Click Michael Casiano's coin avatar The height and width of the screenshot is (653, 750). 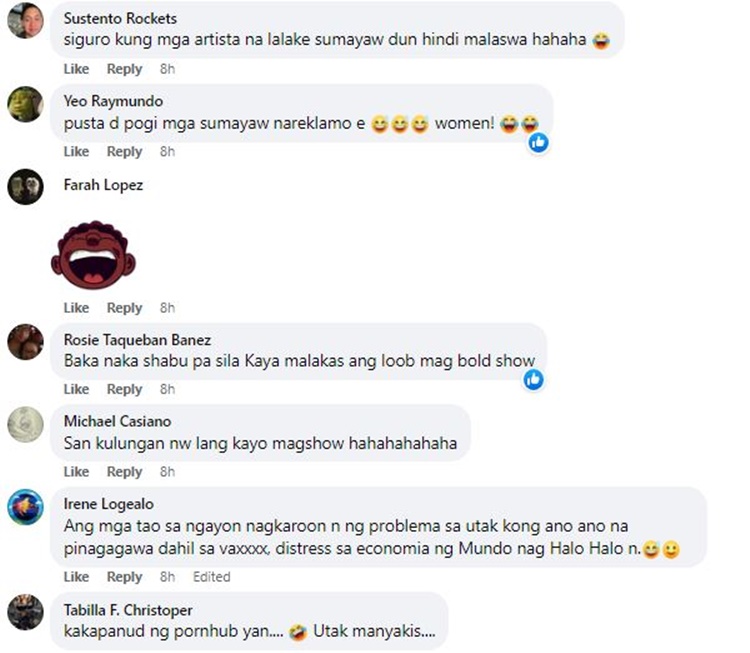25,424
